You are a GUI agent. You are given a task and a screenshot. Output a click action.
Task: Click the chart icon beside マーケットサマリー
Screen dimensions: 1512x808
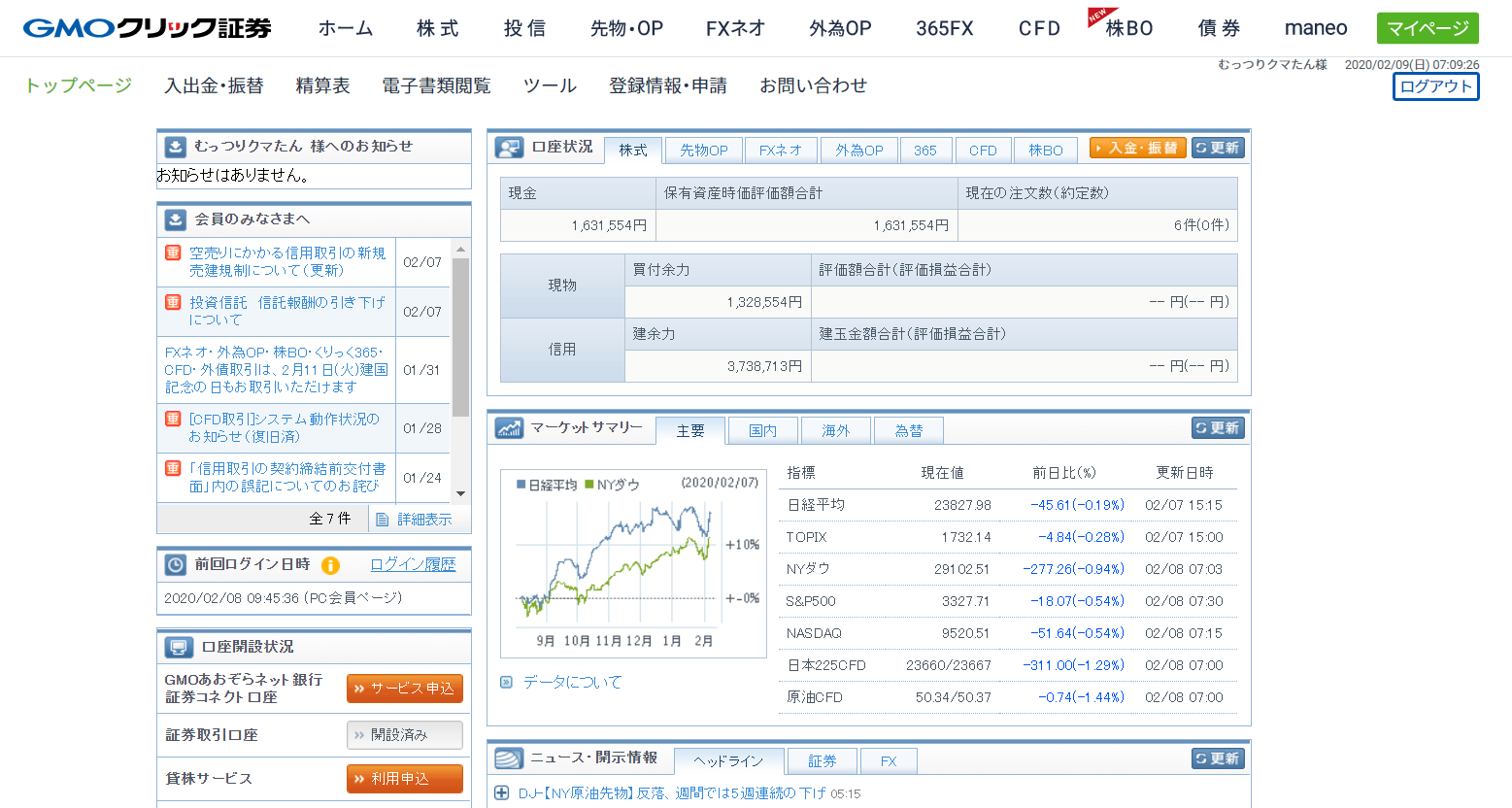[509, 427]
